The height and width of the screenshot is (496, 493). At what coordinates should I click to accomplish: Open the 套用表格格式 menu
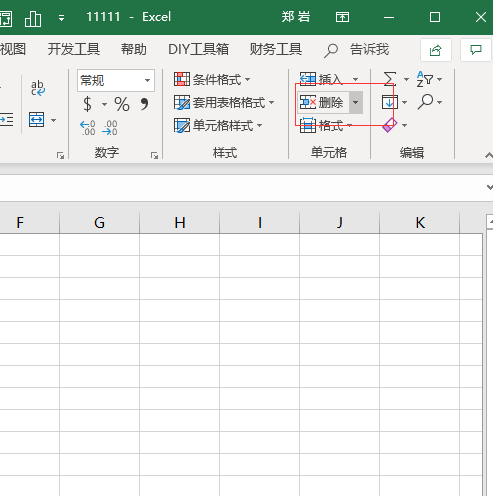pyautogui.click(x=224, y=102)
